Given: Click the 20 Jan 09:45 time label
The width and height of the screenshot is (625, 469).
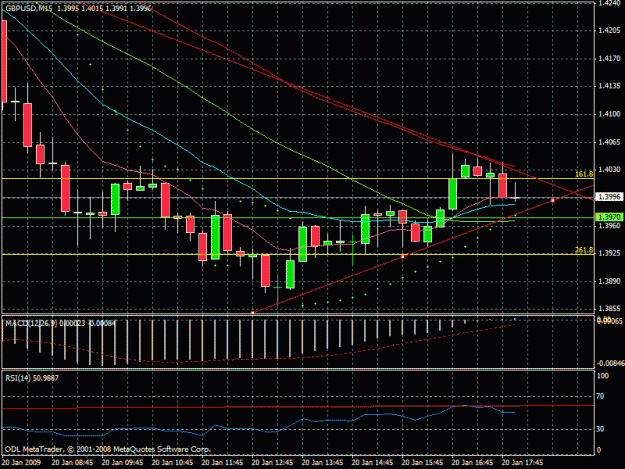Looking at the screenshot, I should 122,462.
